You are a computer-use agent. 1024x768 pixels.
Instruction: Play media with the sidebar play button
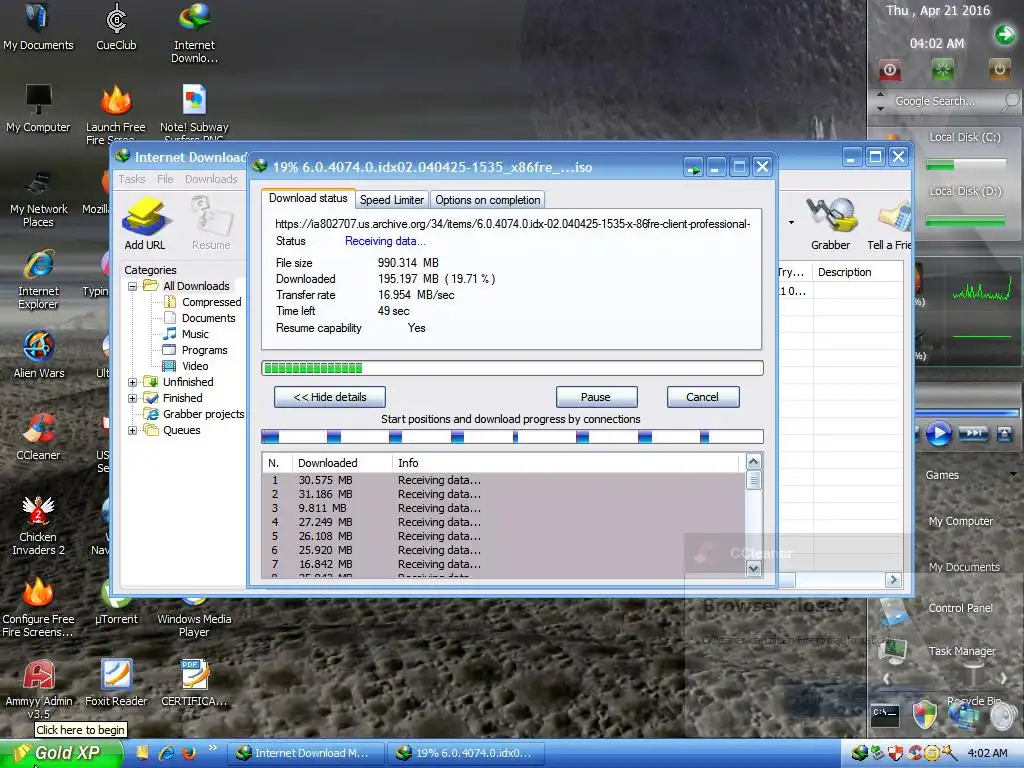pyautogui.click(x=938, y=434)
